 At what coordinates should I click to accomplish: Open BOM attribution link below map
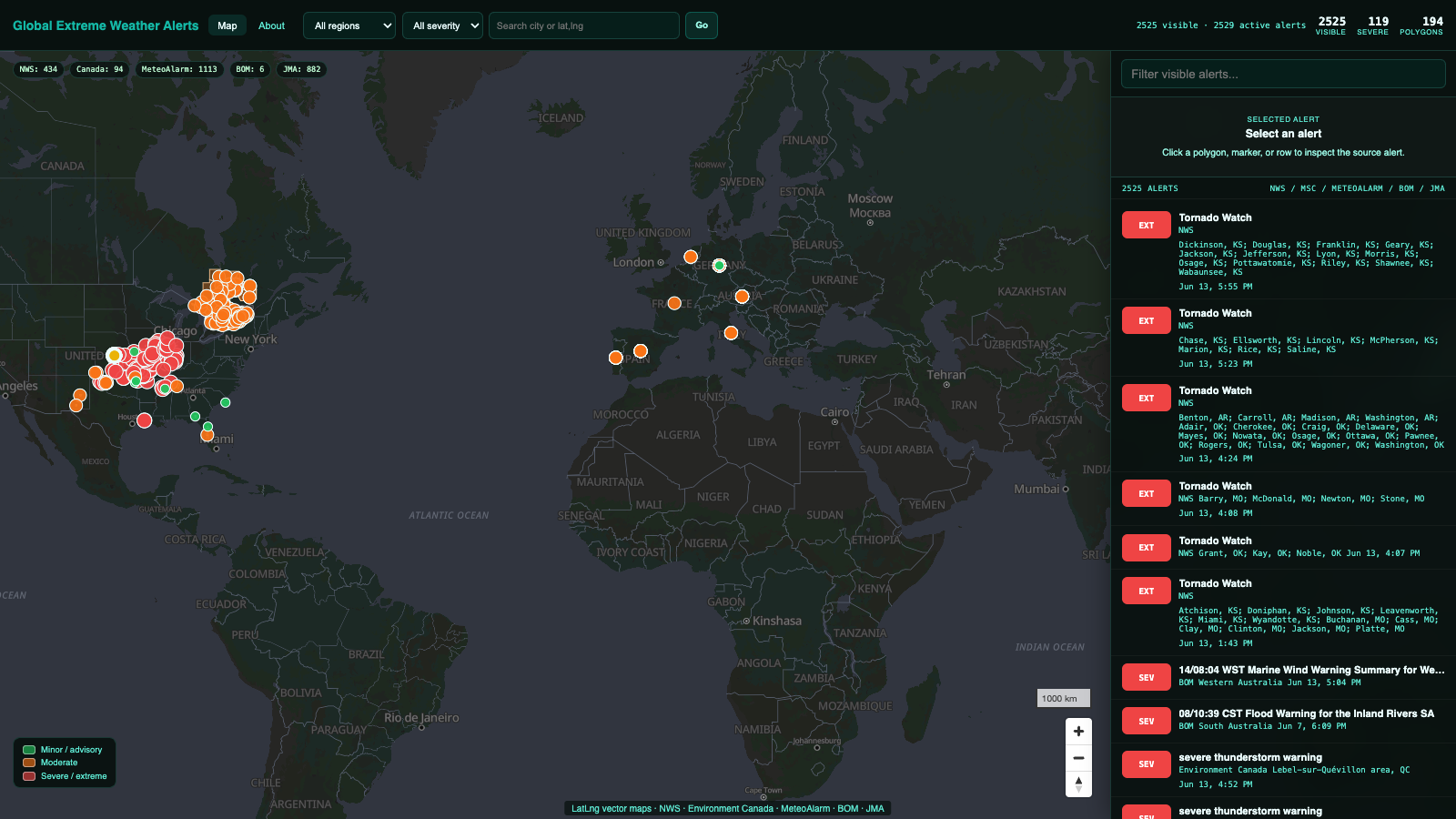(848, 808)
